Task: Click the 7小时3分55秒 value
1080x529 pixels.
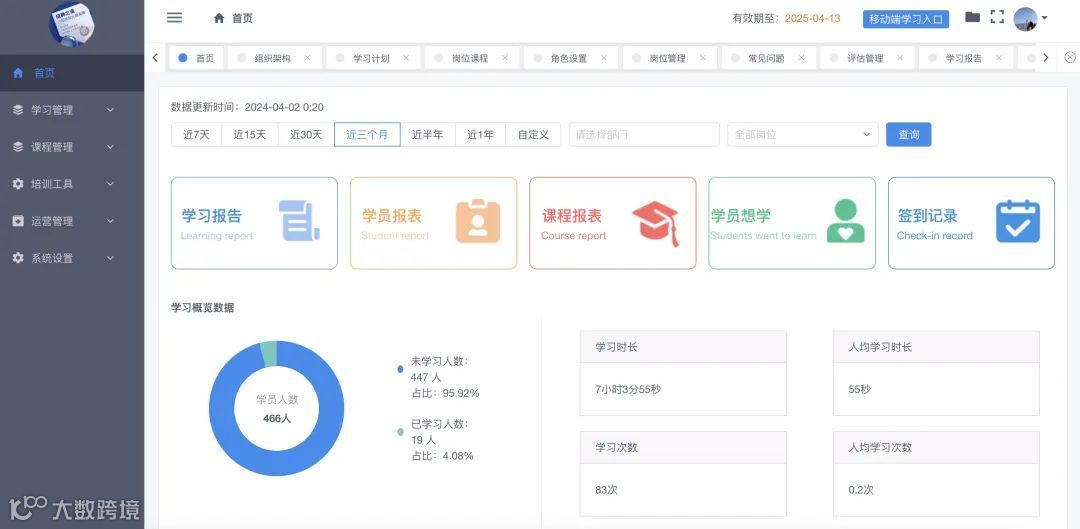Action: [627, 390]
